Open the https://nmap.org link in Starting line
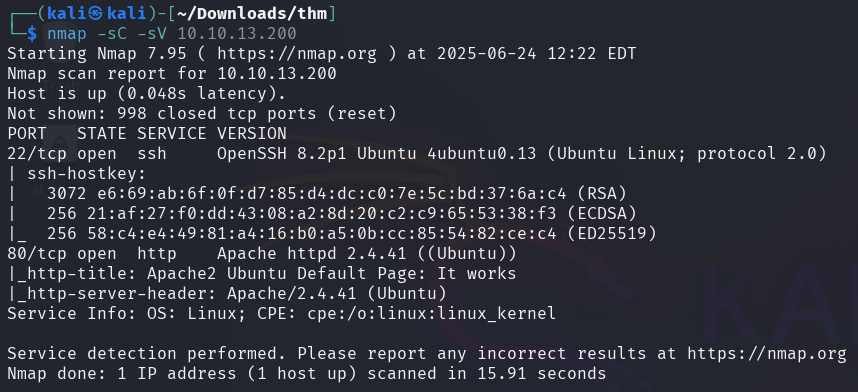This screenshot has width=858, height=392. 297,54
